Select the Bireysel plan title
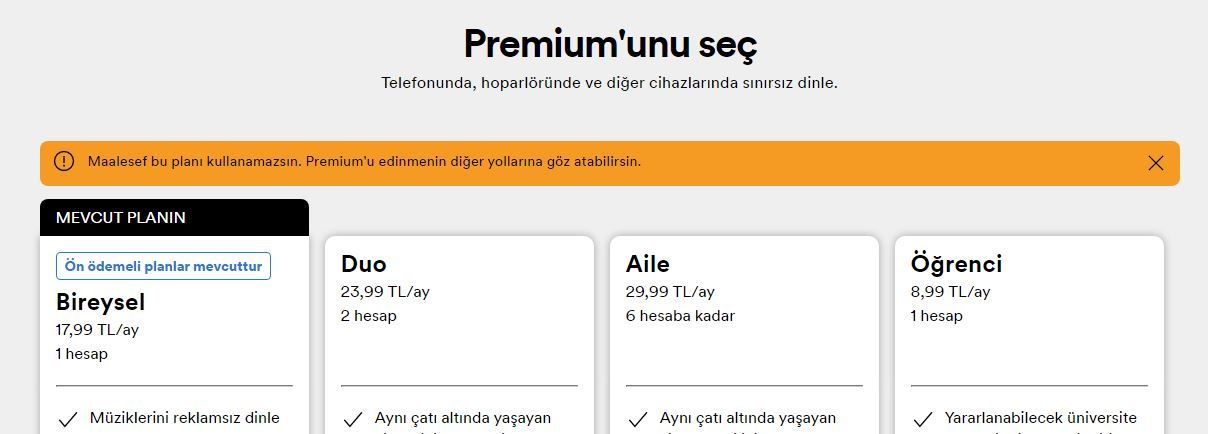The image size is (1208, 434). click(x=100, y=302)
